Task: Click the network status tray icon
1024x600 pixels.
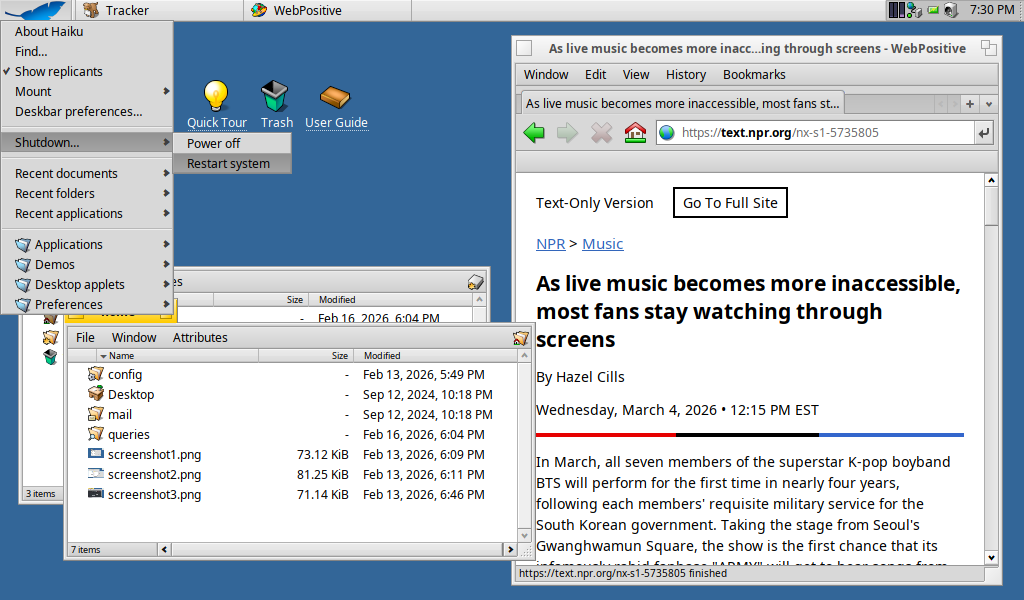Action: coord(914,10)
